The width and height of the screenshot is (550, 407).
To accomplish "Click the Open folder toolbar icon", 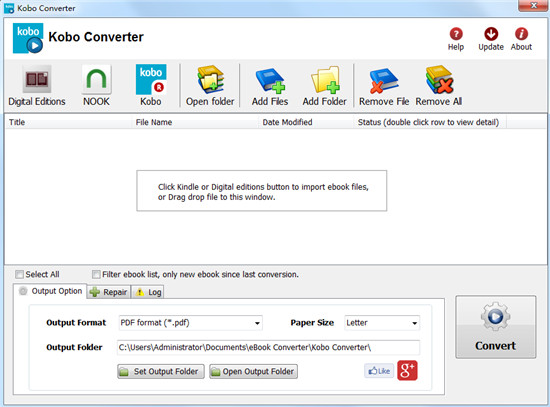I will coord(210,86).
